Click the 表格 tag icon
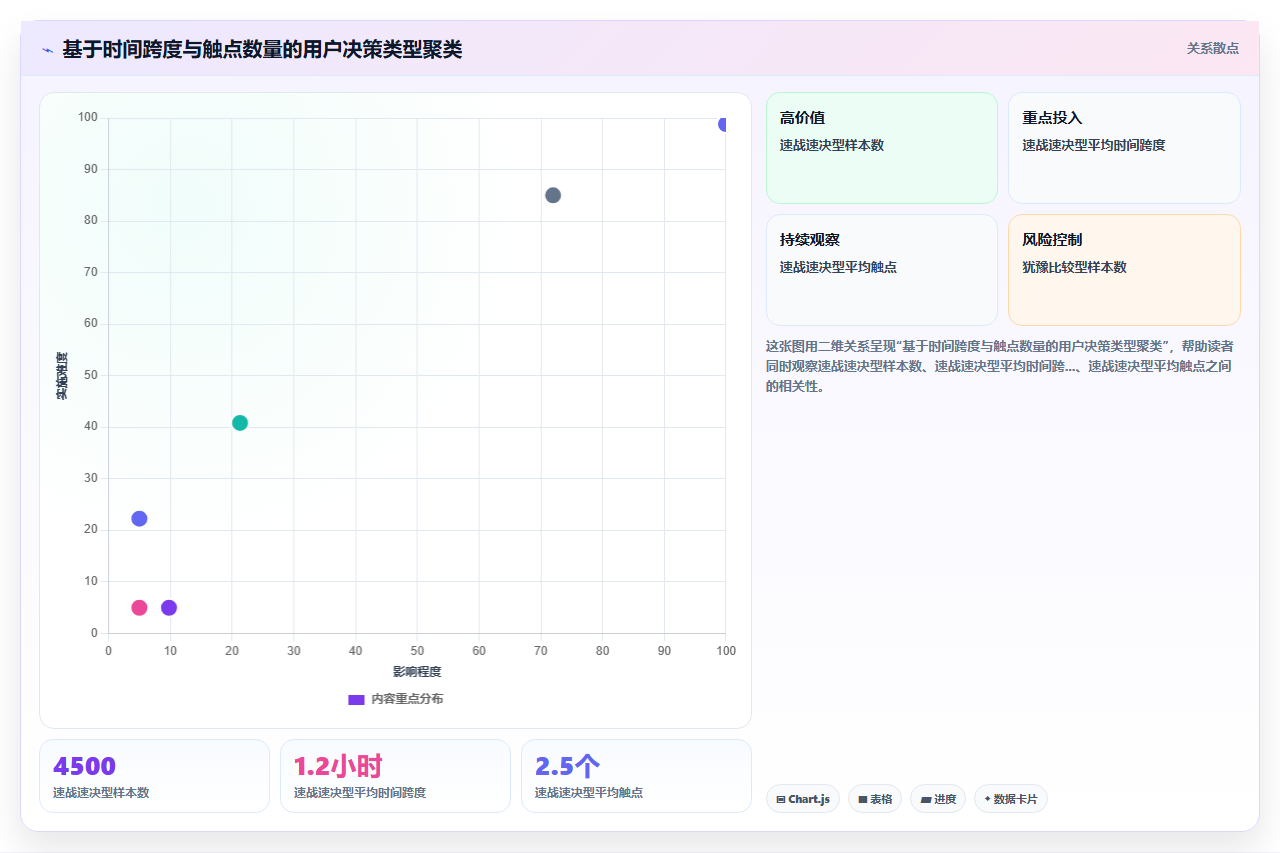Viewport: 1280px width, 853px height. 862,800
